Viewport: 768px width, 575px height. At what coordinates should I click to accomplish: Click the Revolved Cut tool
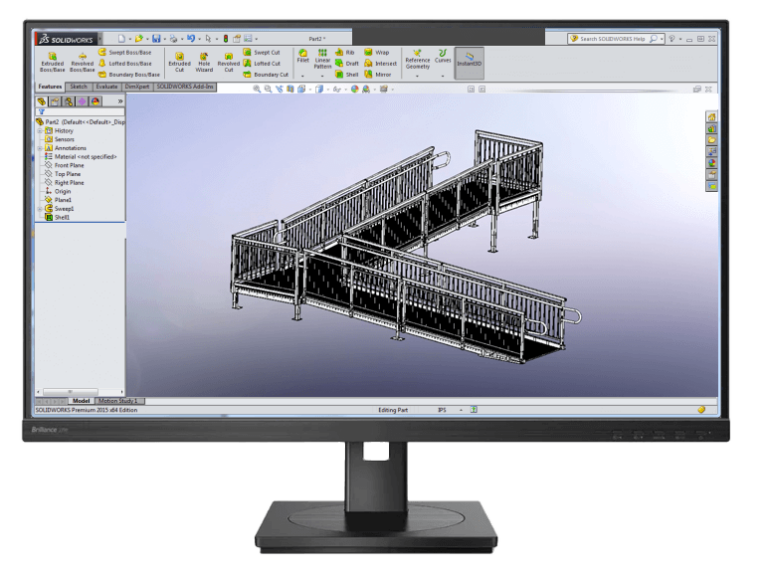[x=228, y=62]
